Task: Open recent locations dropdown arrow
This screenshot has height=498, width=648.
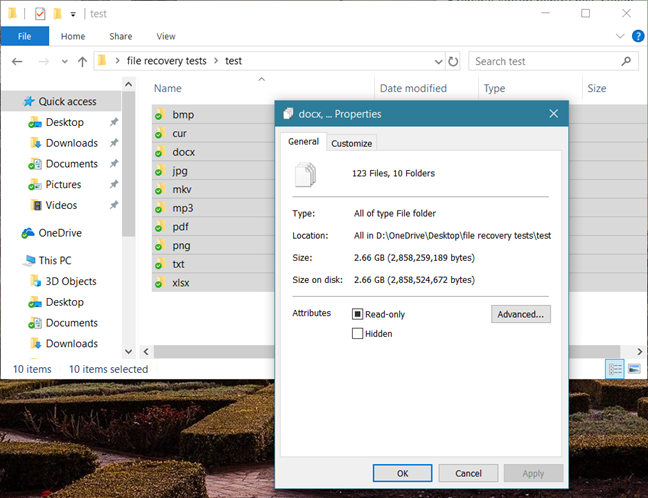Action: 64,62
